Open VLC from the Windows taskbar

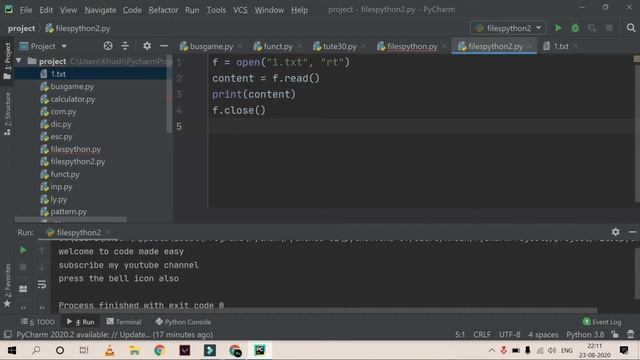pos(109,350)
